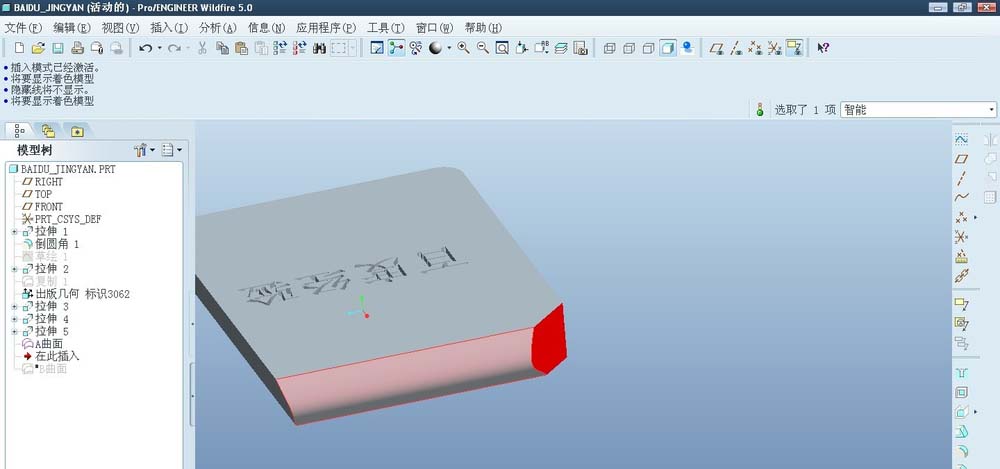The width and height of the screenshot is (1000, 469).
Task: Select the Datum Plane tool in right toolbar
Action: tap(961, 158)
